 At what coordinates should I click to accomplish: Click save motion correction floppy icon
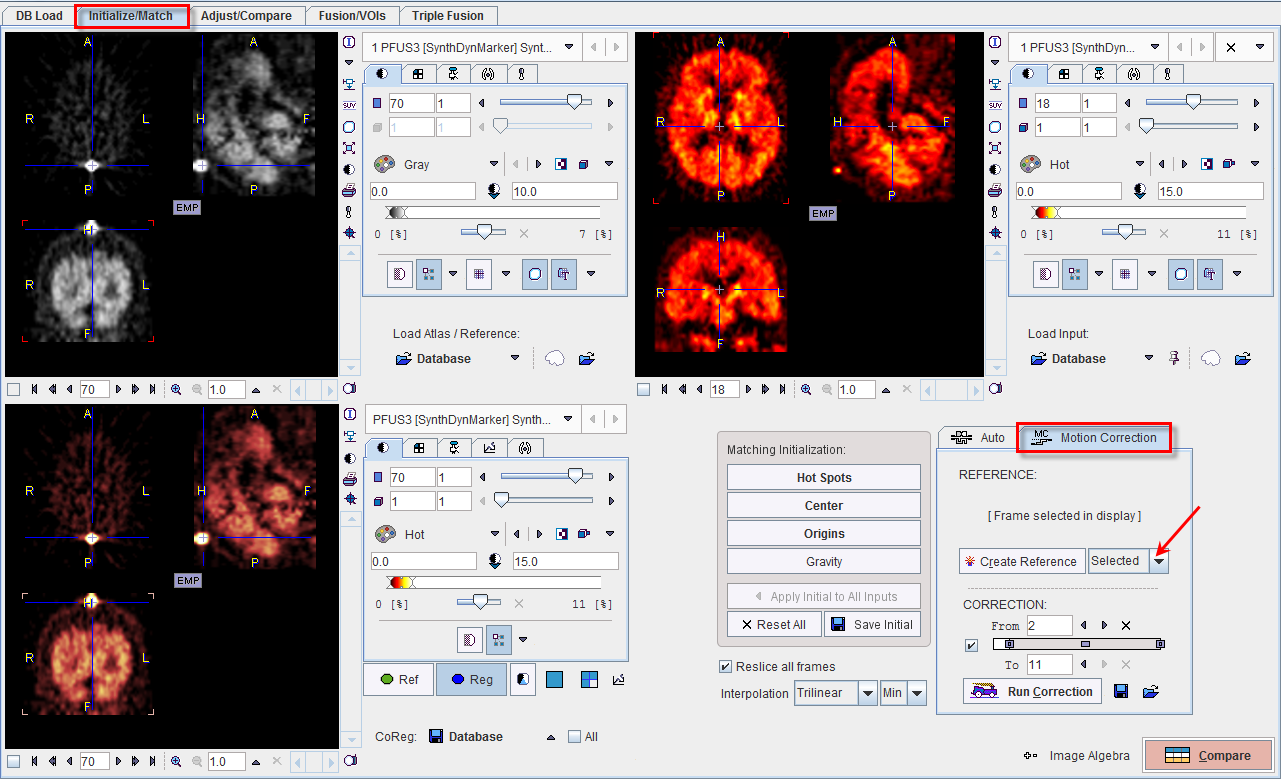1121,691
